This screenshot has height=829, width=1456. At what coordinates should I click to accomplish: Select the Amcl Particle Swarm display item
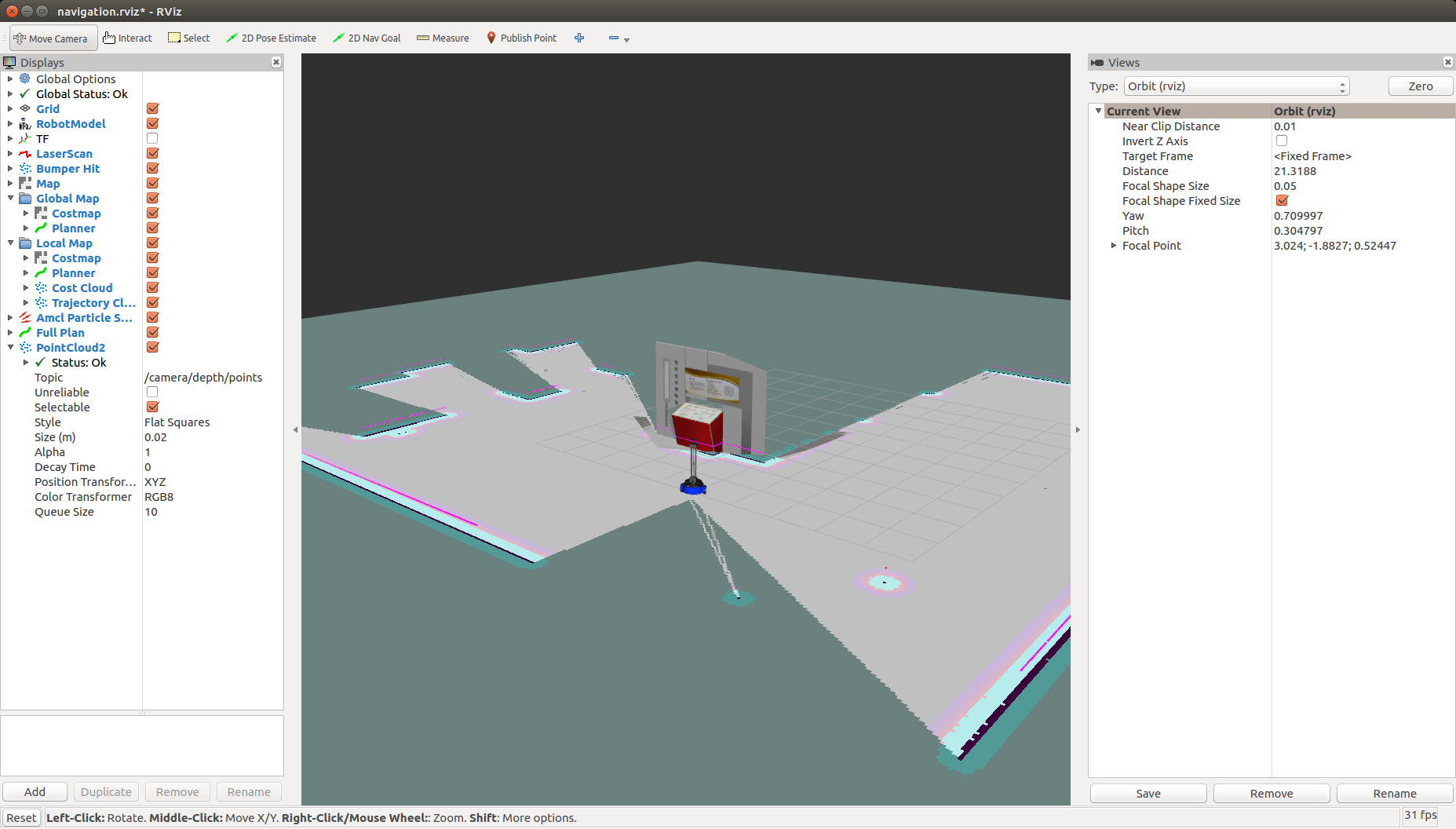[x=84, y=317]
